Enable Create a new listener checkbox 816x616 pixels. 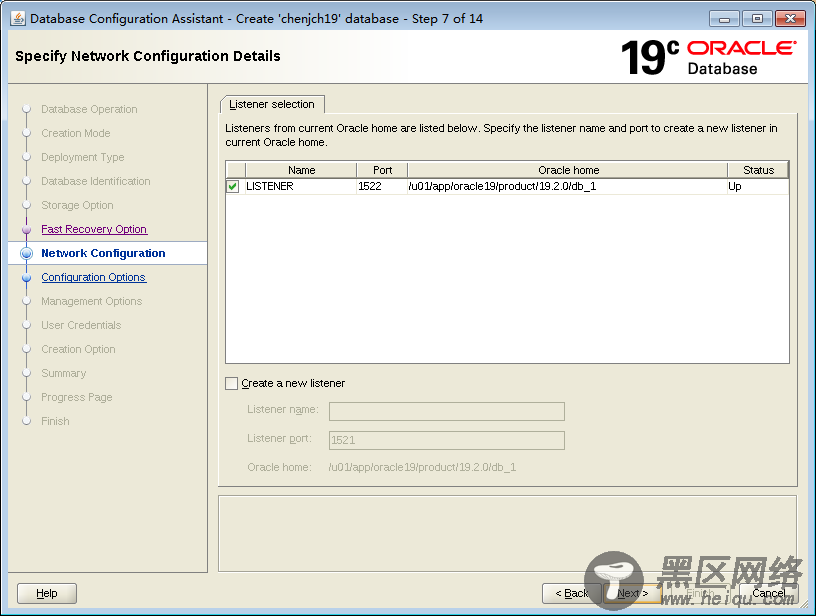[x=232, y=383]
